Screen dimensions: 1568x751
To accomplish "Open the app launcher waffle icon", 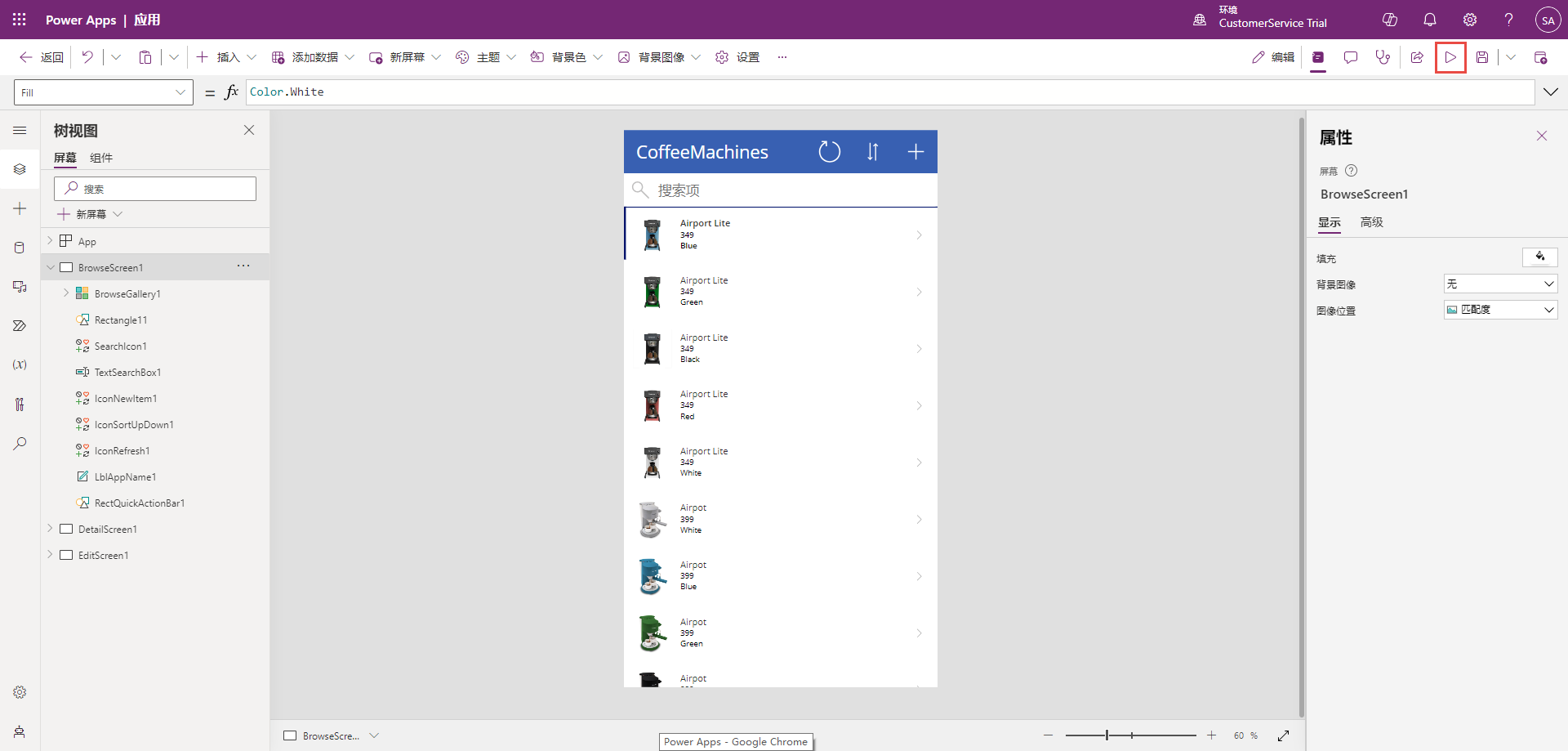I will click(x=20, y=20).
